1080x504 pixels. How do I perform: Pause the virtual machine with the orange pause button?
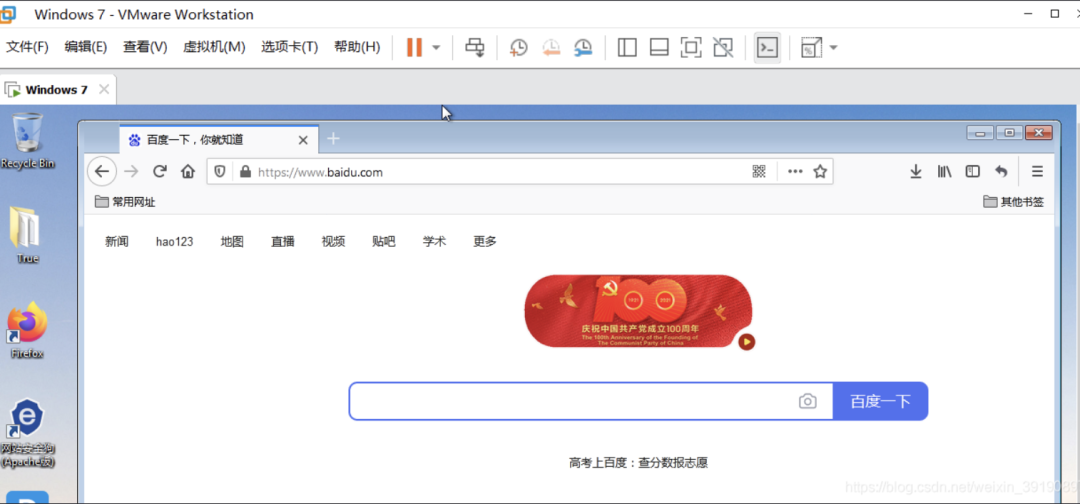pyautogui.click(x=414, y=47)
